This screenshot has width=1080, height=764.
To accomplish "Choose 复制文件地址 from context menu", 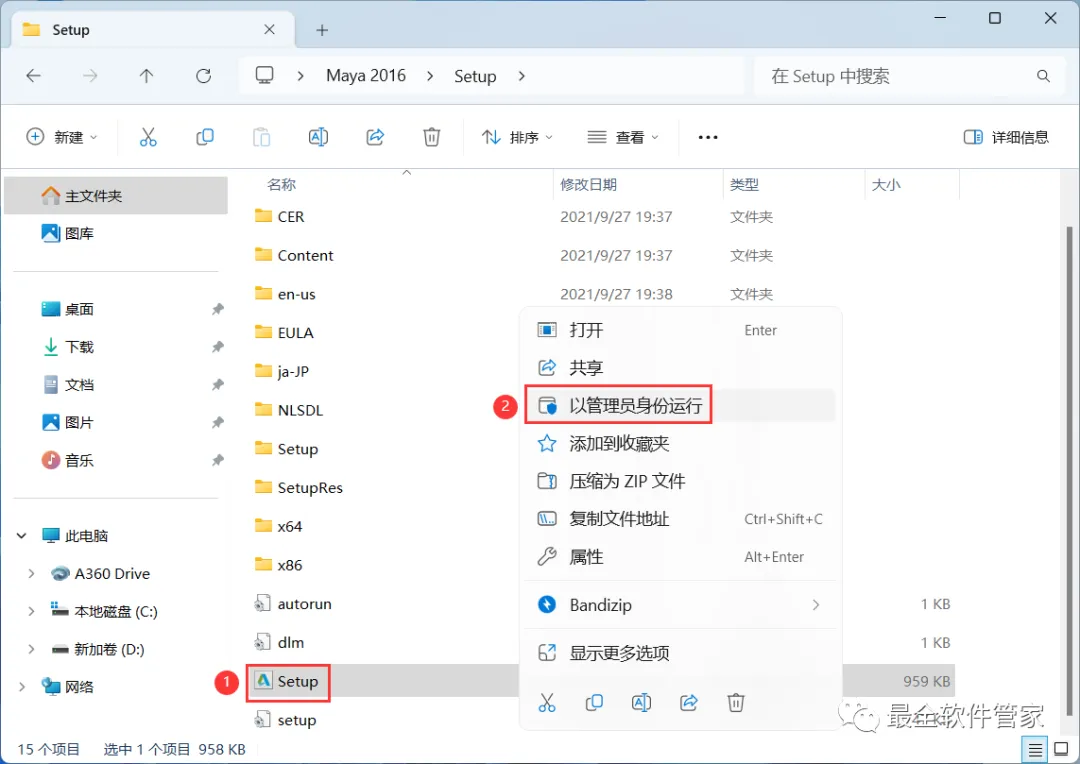I will click(x=680, y=519).
